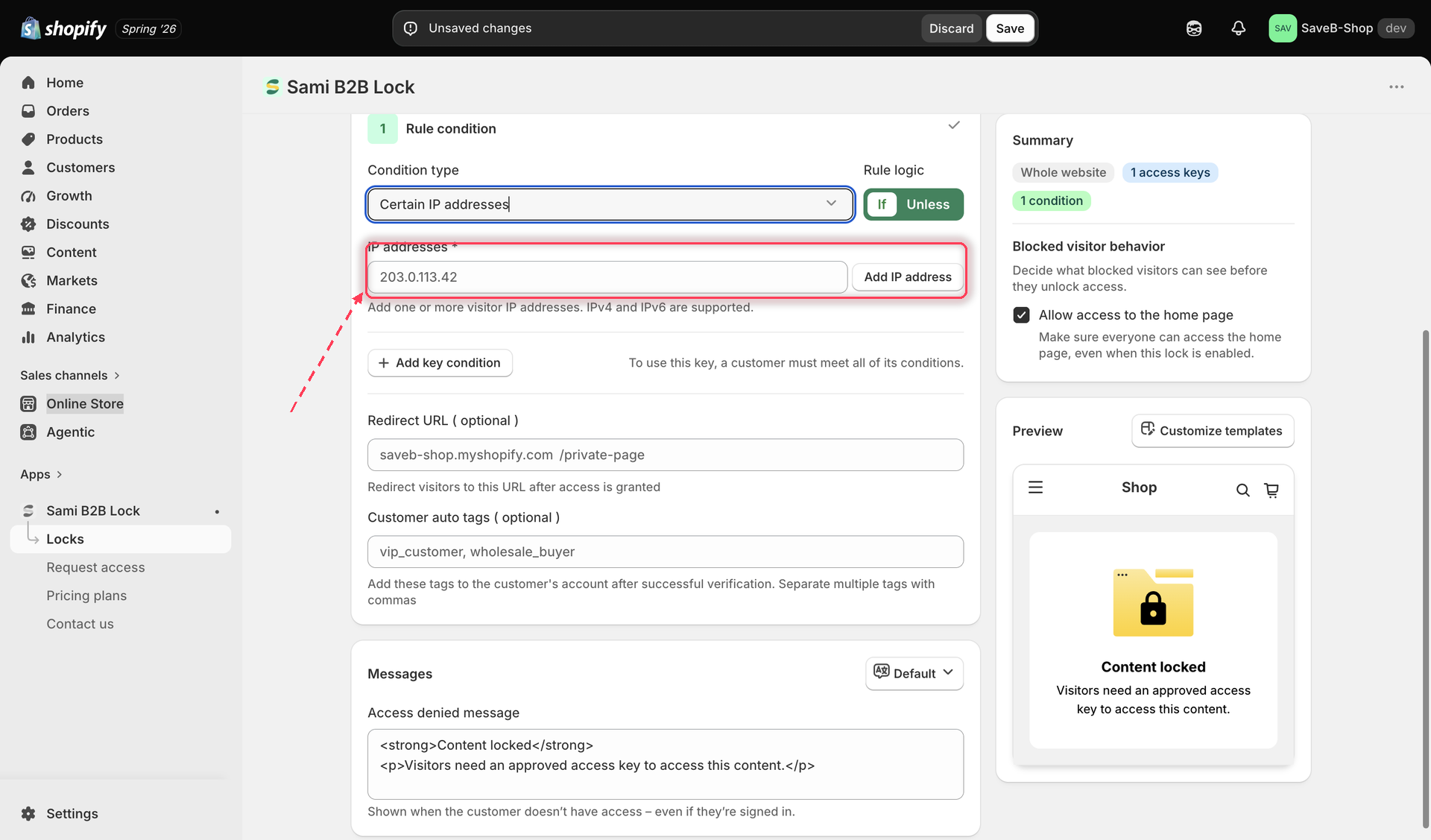Go to Pricing plans
1431x840 pixels.
86,596
